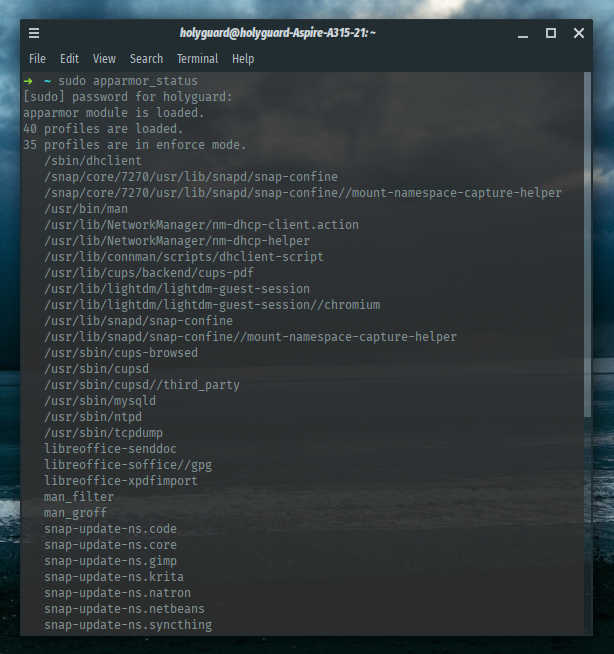Open the Help menu
The width and height of the screenshot is (614, 654).
tap(243, 59)
